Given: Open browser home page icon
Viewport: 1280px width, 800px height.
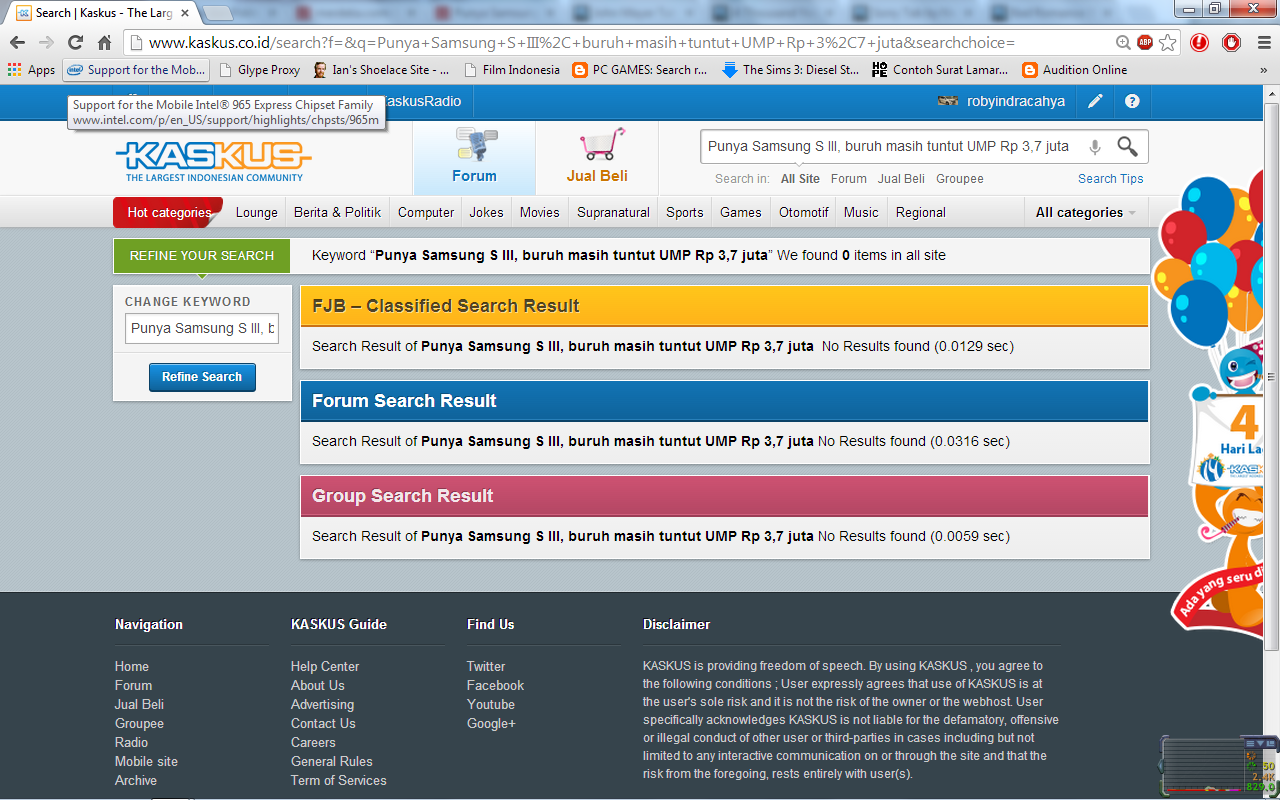Looking at the screenshot, I should (x=104, y=42).
